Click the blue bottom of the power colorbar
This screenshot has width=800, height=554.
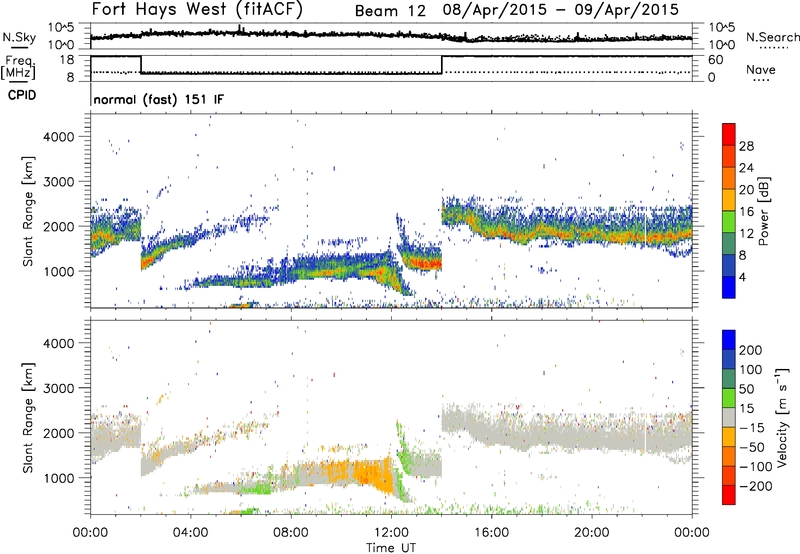click(x=729, y=287)
